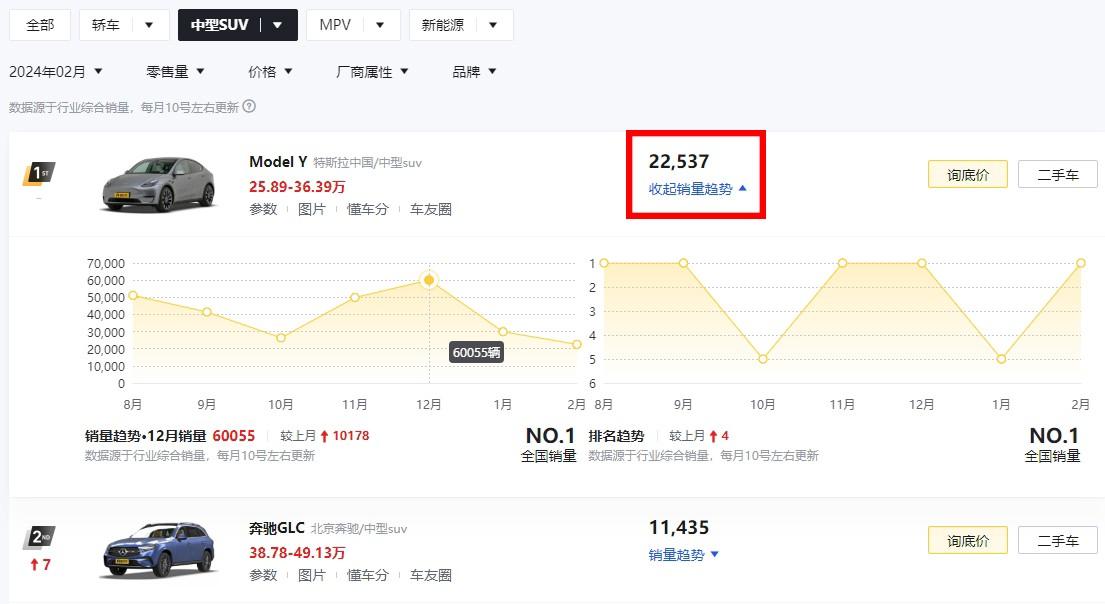Collapse the 收起销量趋势 link

click(697, 188)
